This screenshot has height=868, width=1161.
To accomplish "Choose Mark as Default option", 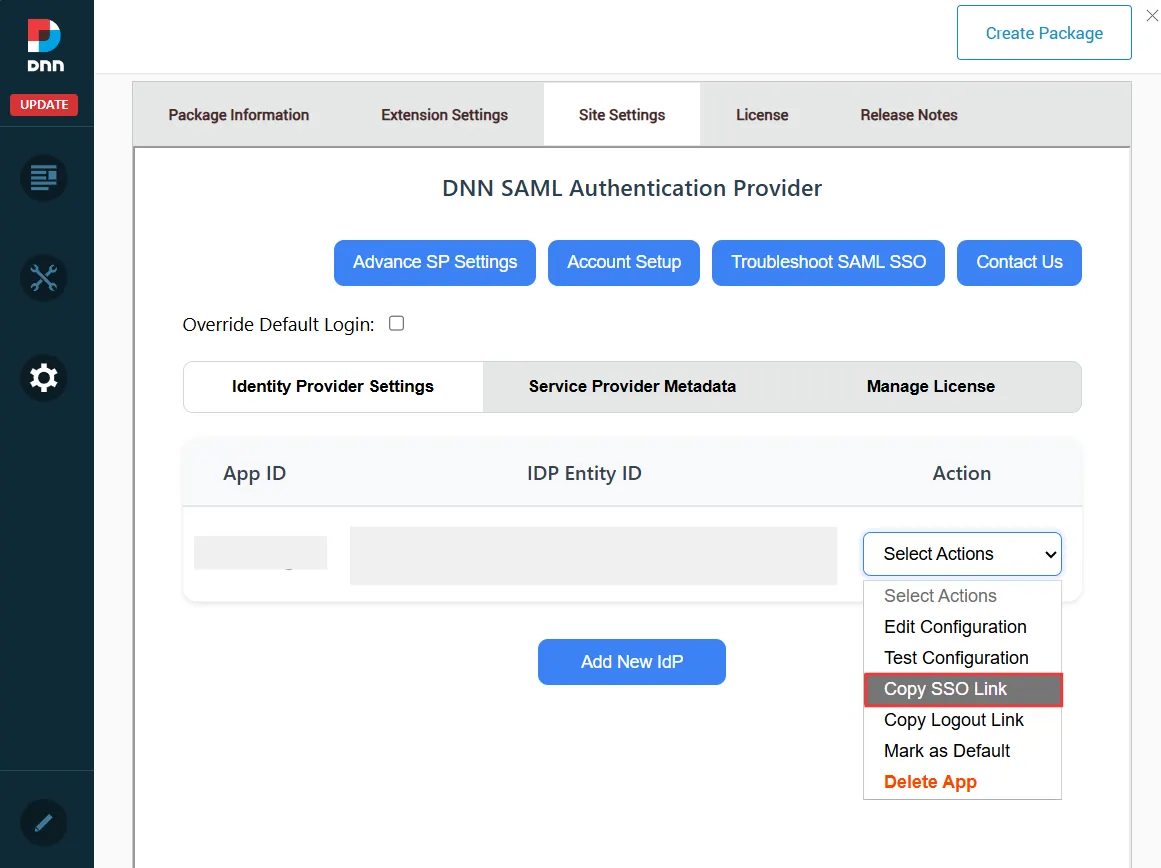I will 962,751.
